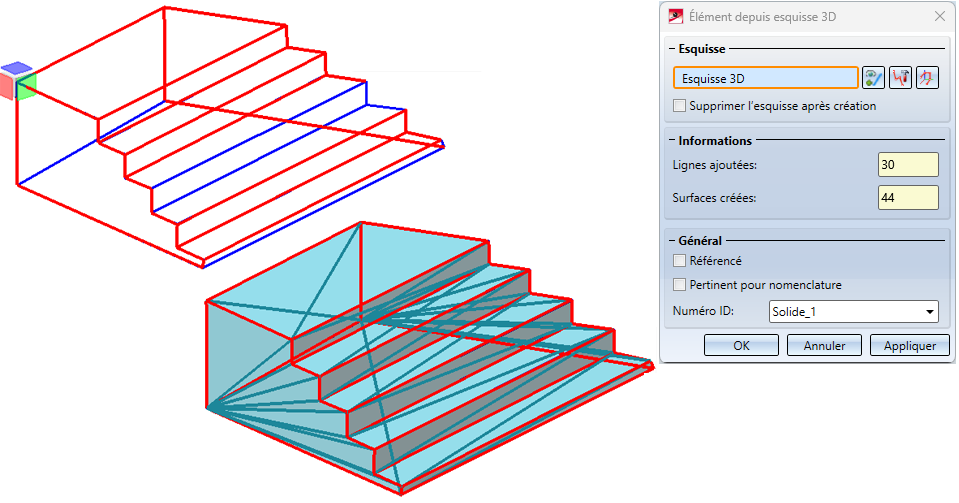
Task: Enable 'Supprimer l'esquisse après création' checkbox
Action: [679, 106]
